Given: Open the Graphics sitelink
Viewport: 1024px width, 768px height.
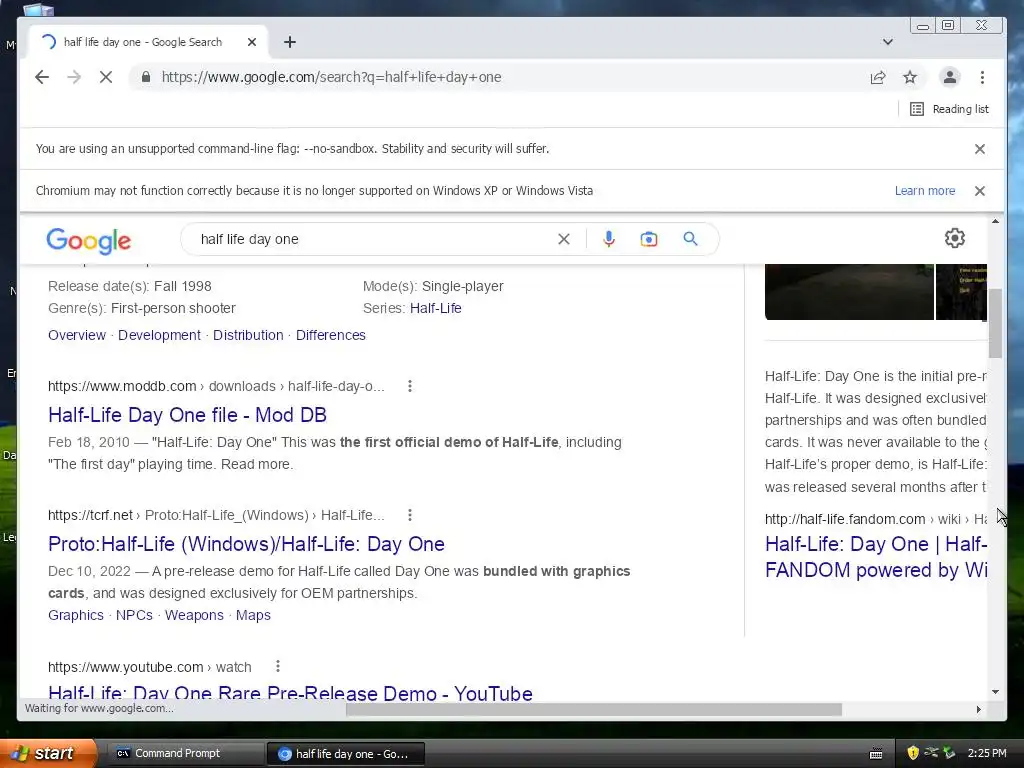Looking at the screenshot, I should (x=76, y=615).
